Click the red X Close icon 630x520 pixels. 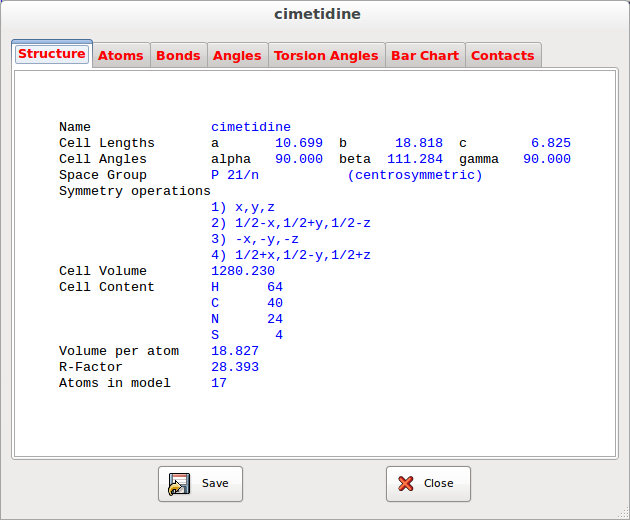406,483
